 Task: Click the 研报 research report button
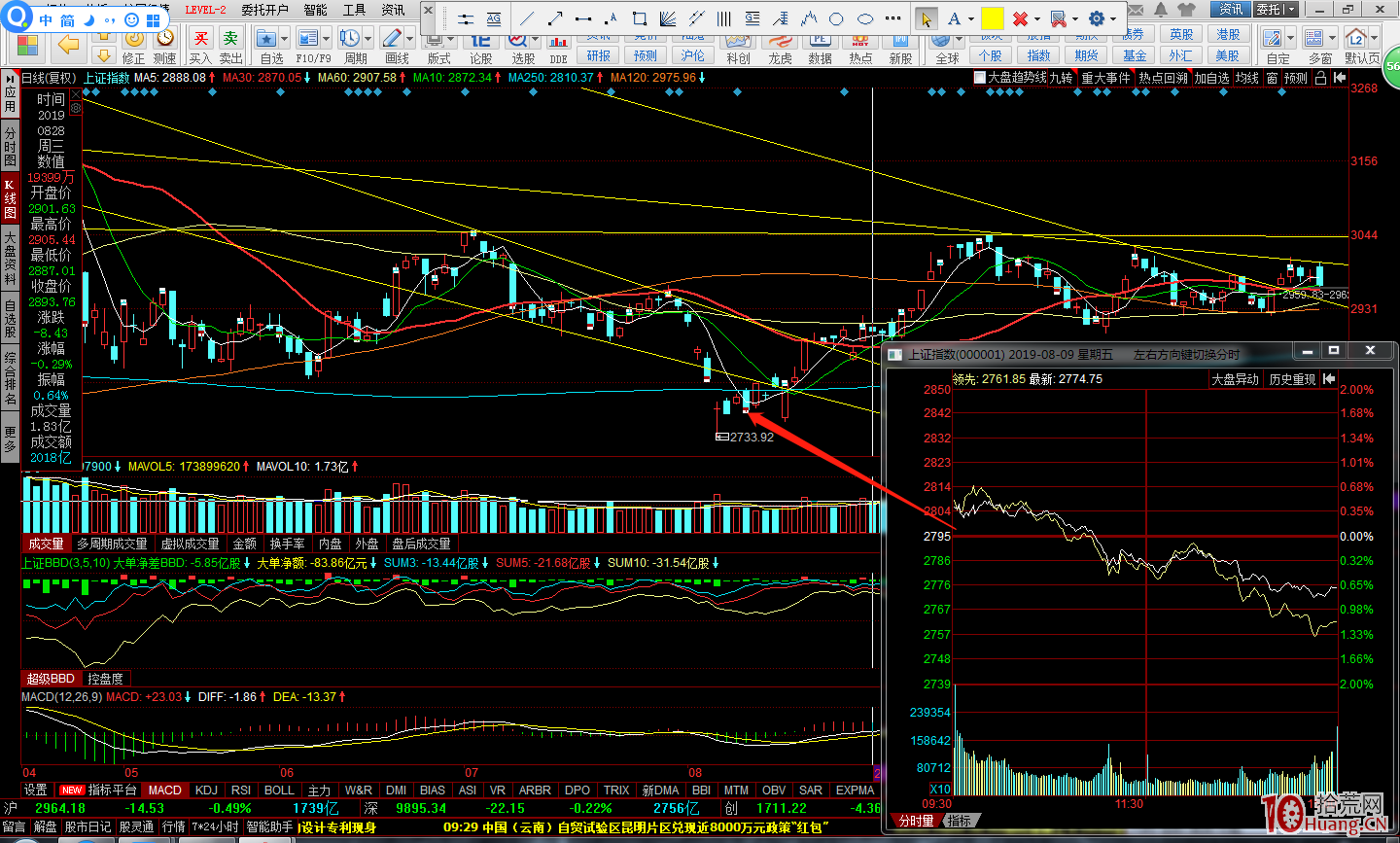(x=599, y=55)
